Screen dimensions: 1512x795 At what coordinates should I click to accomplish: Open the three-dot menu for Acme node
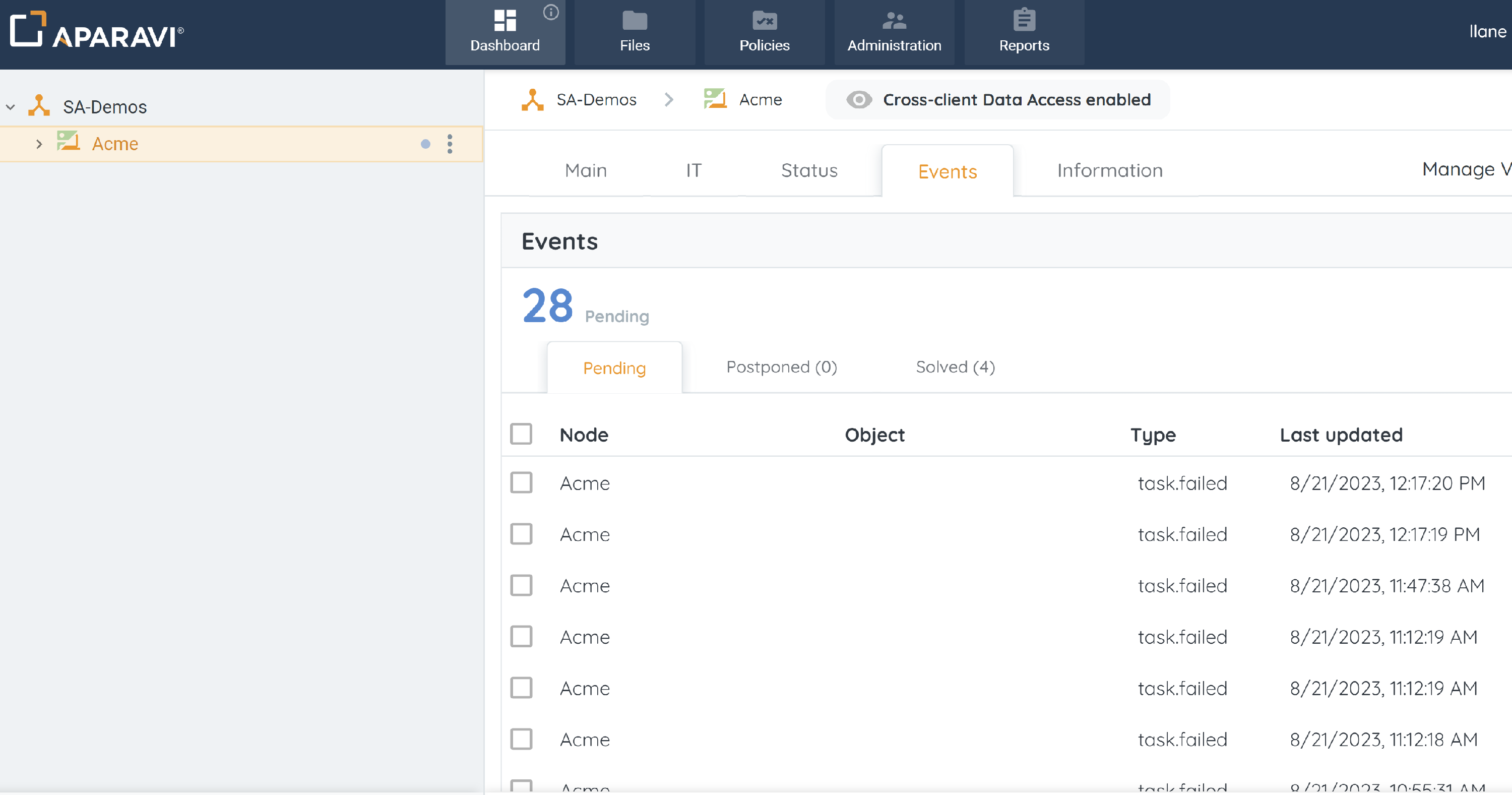(450, 144)
